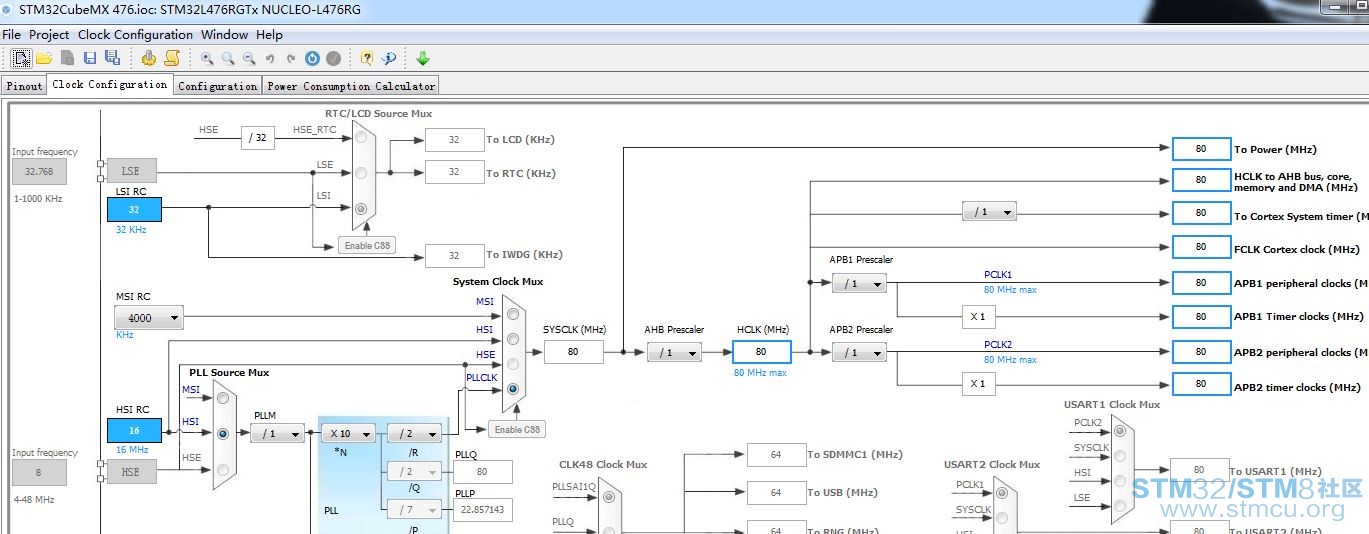
Task: Open a project with the folder icon
Action: coord(44,58)
